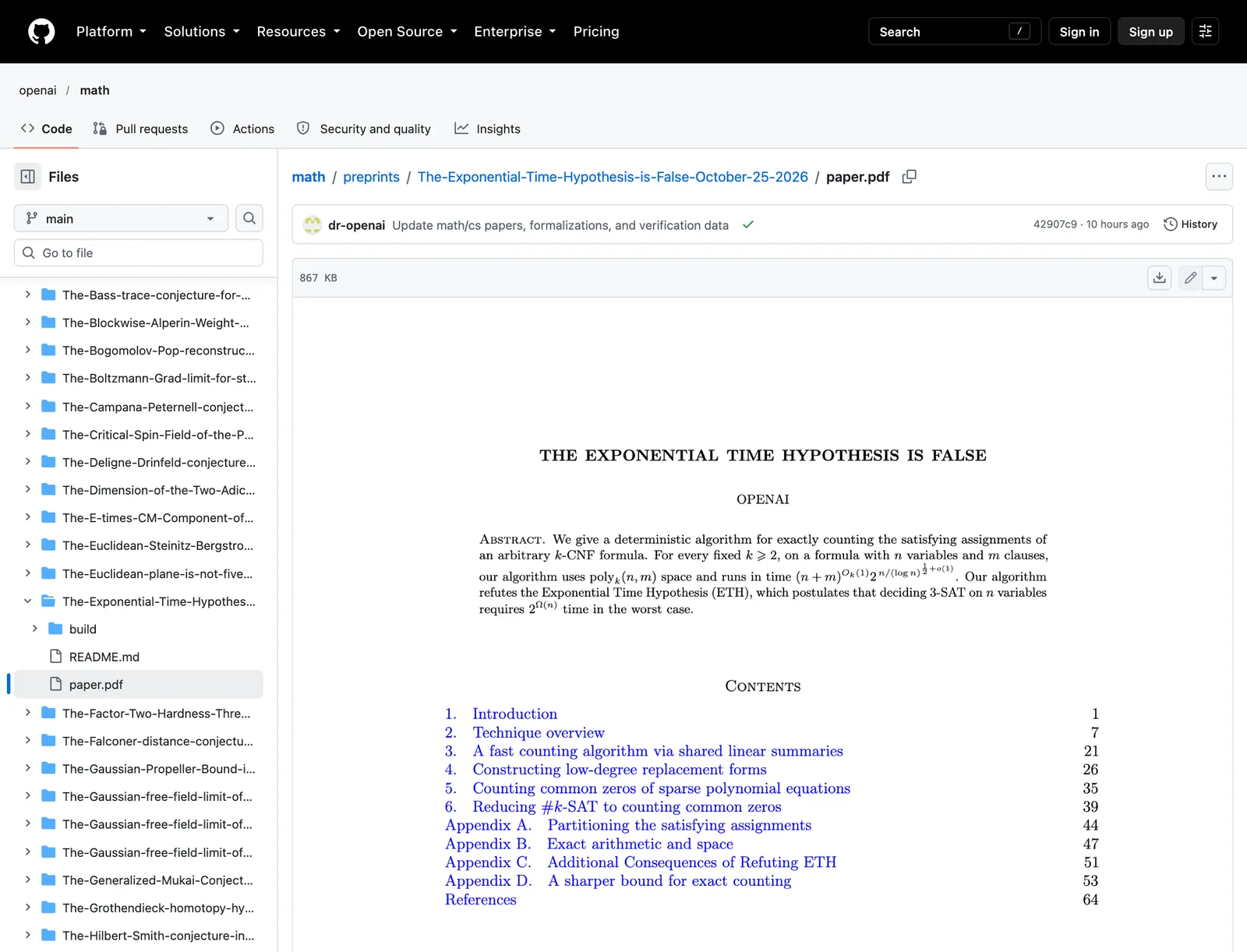Viewport: 1247px width, 952px height.
Task: Click the GitHub logo icon
Action: (41, 32)
